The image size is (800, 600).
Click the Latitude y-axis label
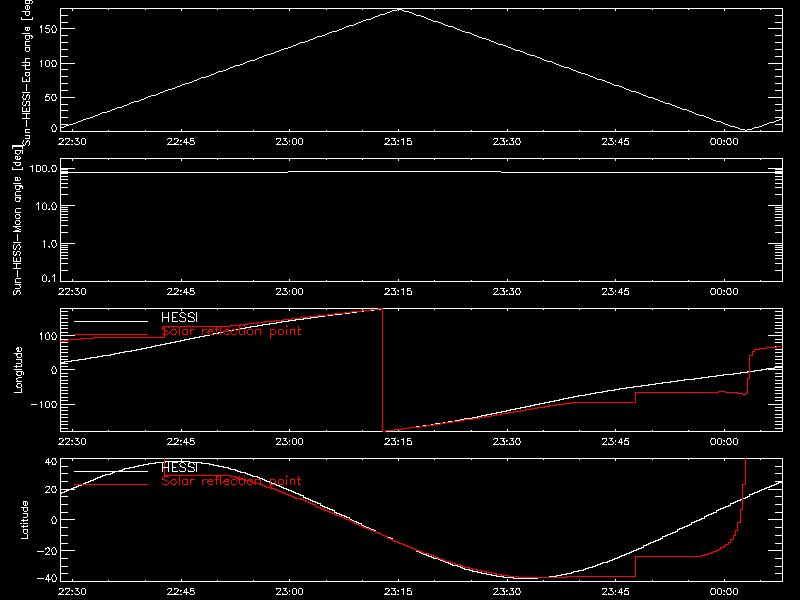point(24,520)
